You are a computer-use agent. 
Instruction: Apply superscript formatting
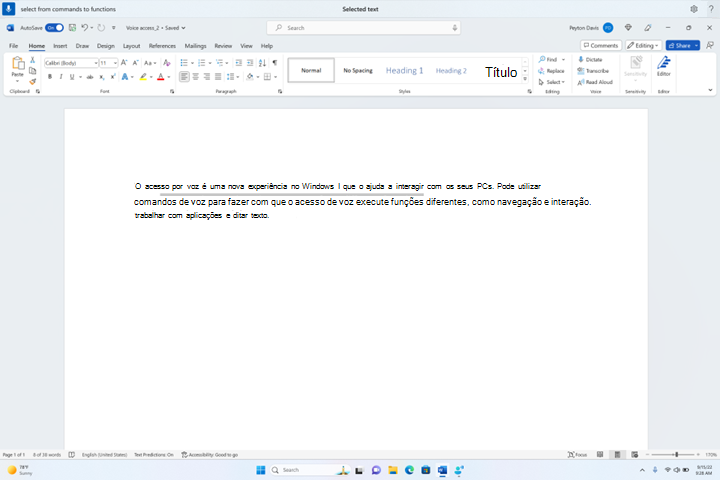click(112, 77)
